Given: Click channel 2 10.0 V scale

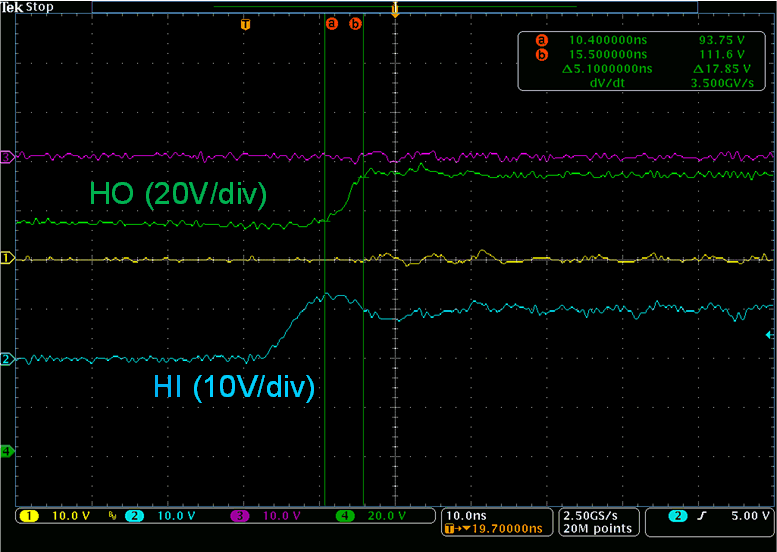Looking at the screenshot, I should pyautogui.click(x=176, y=516).
